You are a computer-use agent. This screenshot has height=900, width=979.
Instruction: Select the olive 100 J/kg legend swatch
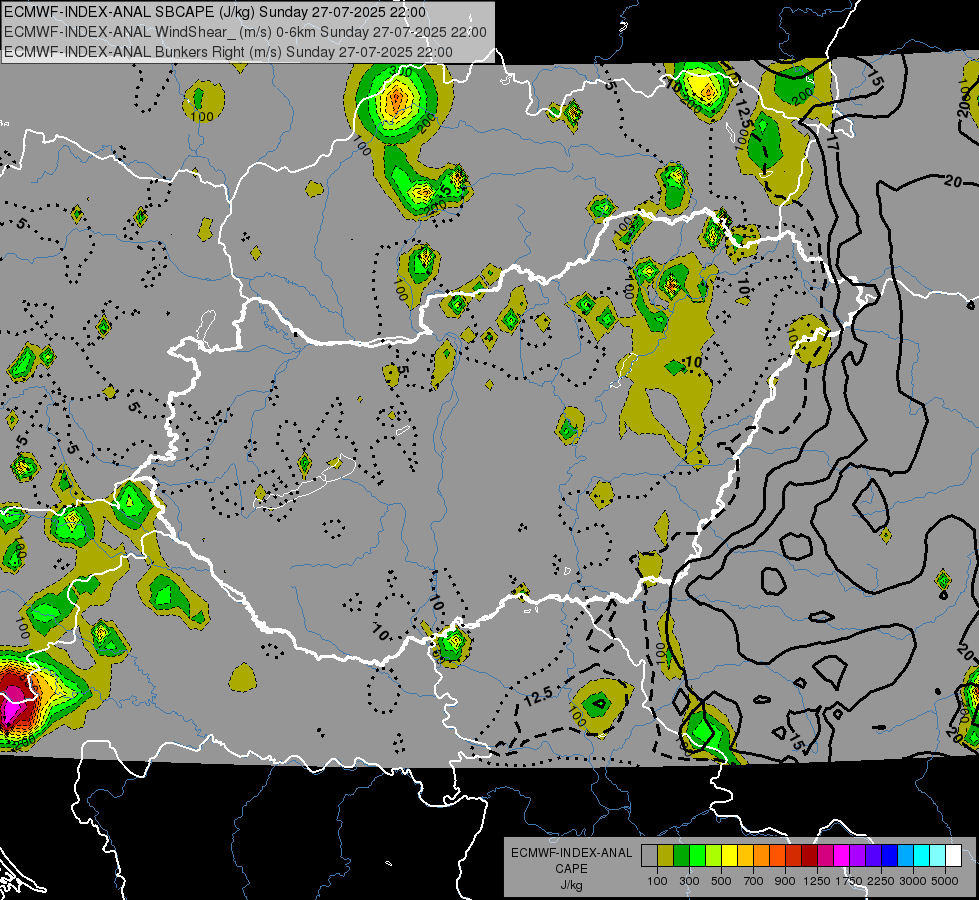(x=666, y=856)
